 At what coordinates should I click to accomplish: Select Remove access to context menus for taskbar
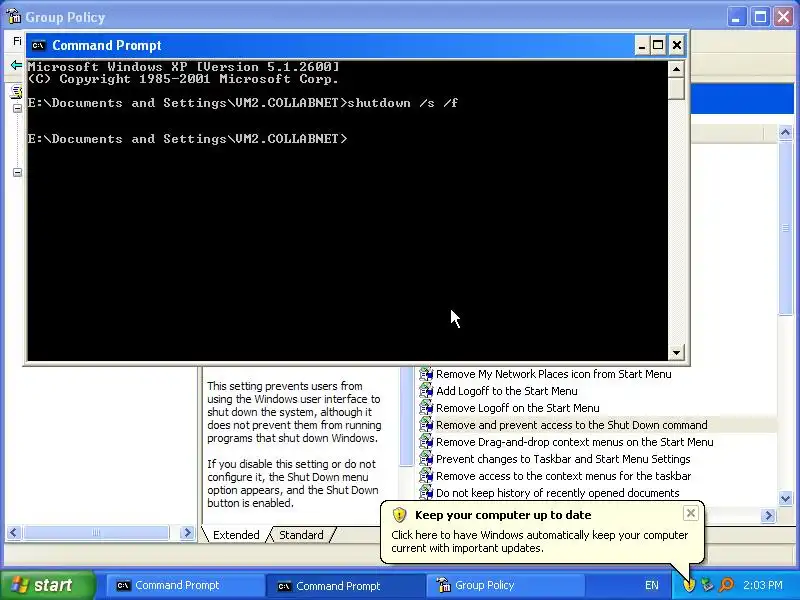[563, 476]
